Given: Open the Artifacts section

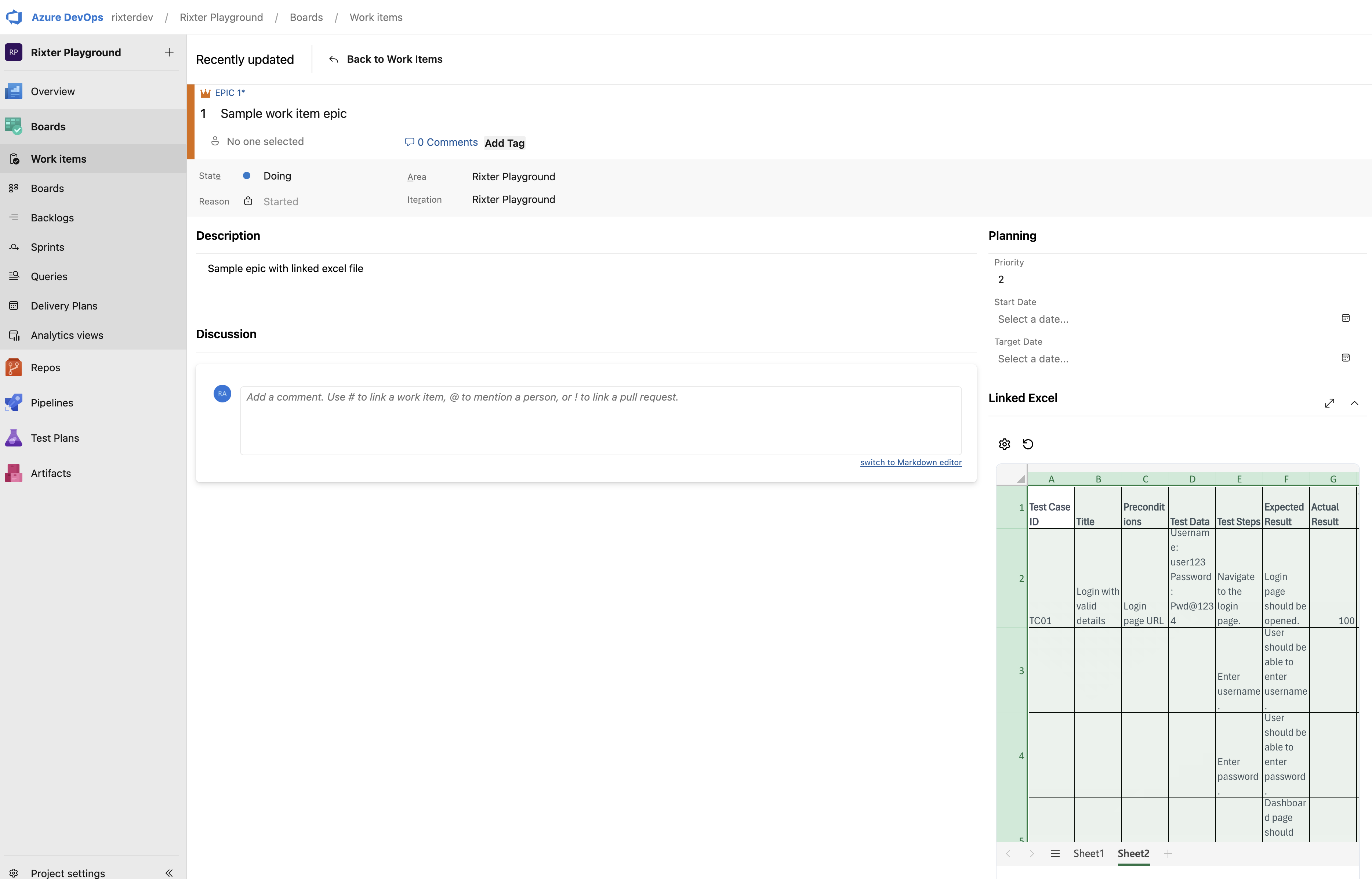Looking at the screenshot, I should [51, 473].
